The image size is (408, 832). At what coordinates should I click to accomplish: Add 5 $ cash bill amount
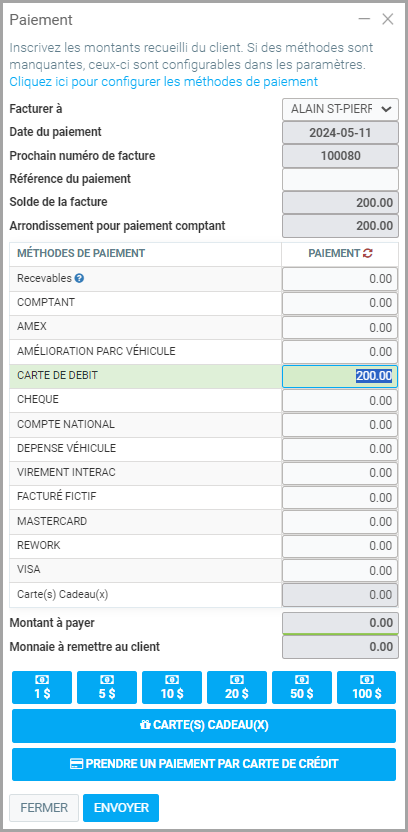107,687
